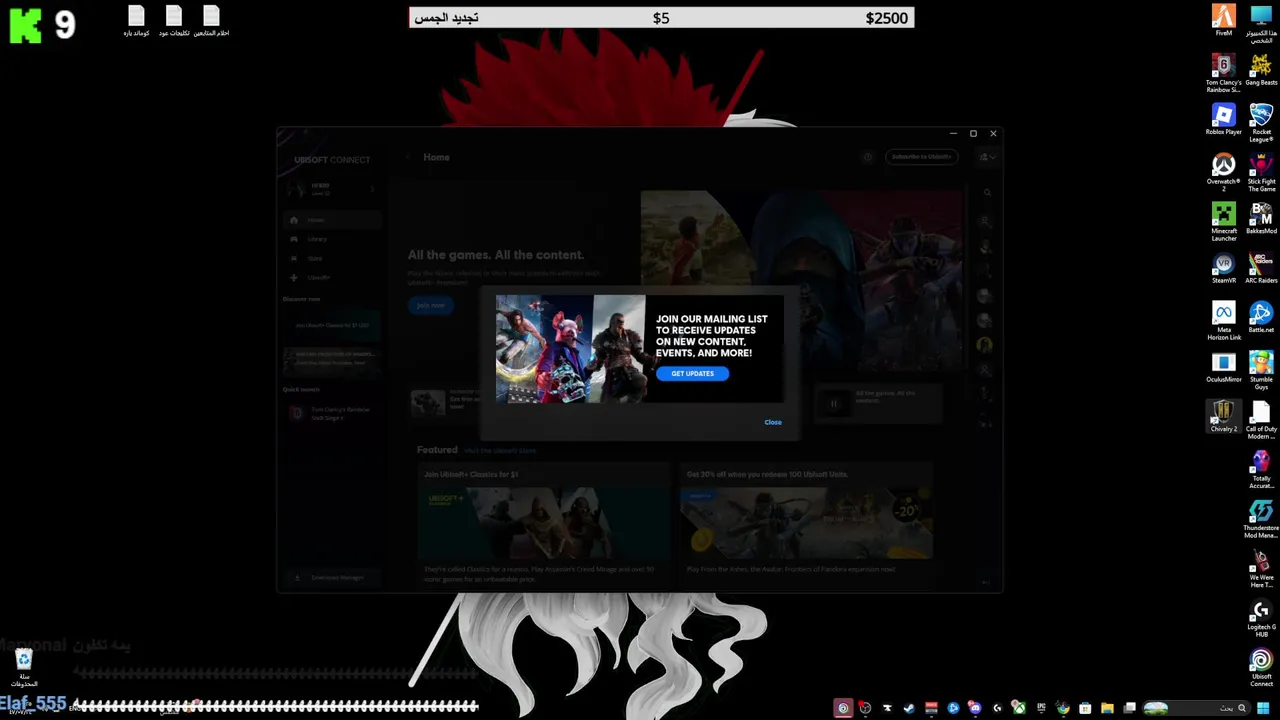Open Discord from taskbar
Image resolution: width=1280 pixels, height=720 pixels.
(x=975, y=708)
